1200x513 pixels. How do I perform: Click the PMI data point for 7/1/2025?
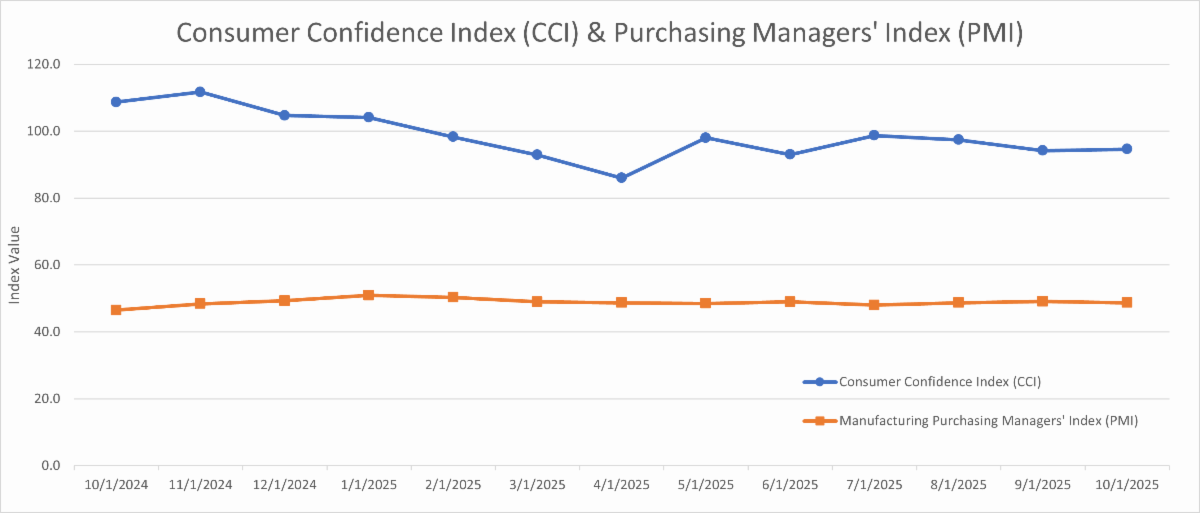pyautogui.click(x=874, y=305)
